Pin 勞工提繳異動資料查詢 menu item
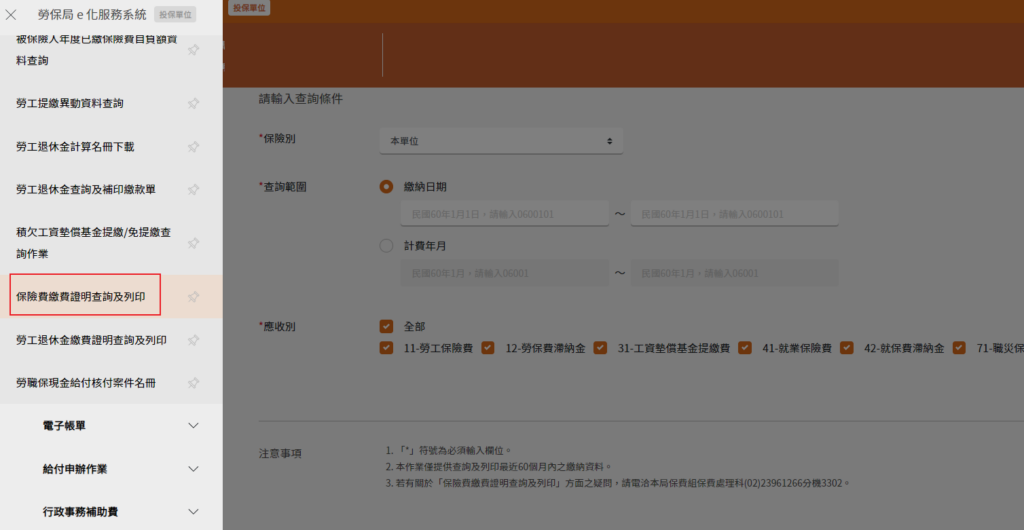Screen dimensions: 1024x530 click(x=194, y=103)
